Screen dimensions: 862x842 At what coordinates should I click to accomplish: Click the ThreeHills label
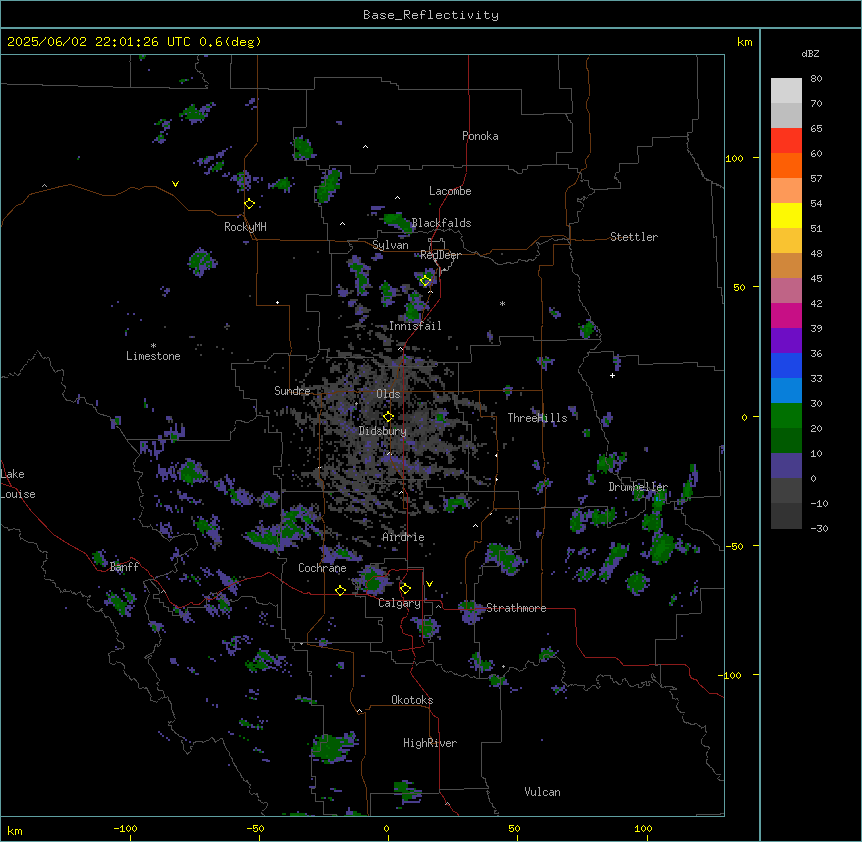click(x=537, y=418)
